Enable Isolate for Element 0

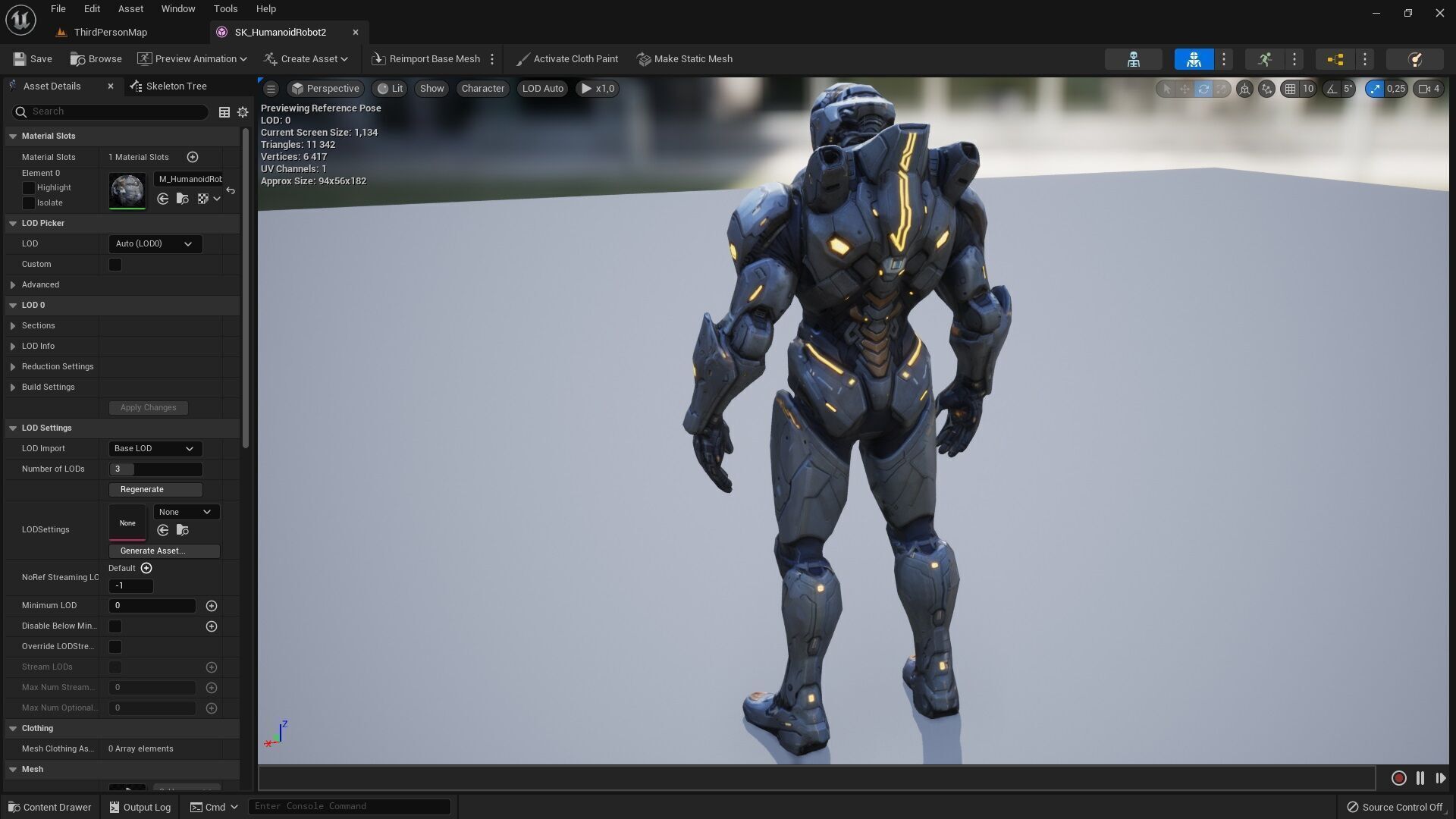click(x=29, y=203)
